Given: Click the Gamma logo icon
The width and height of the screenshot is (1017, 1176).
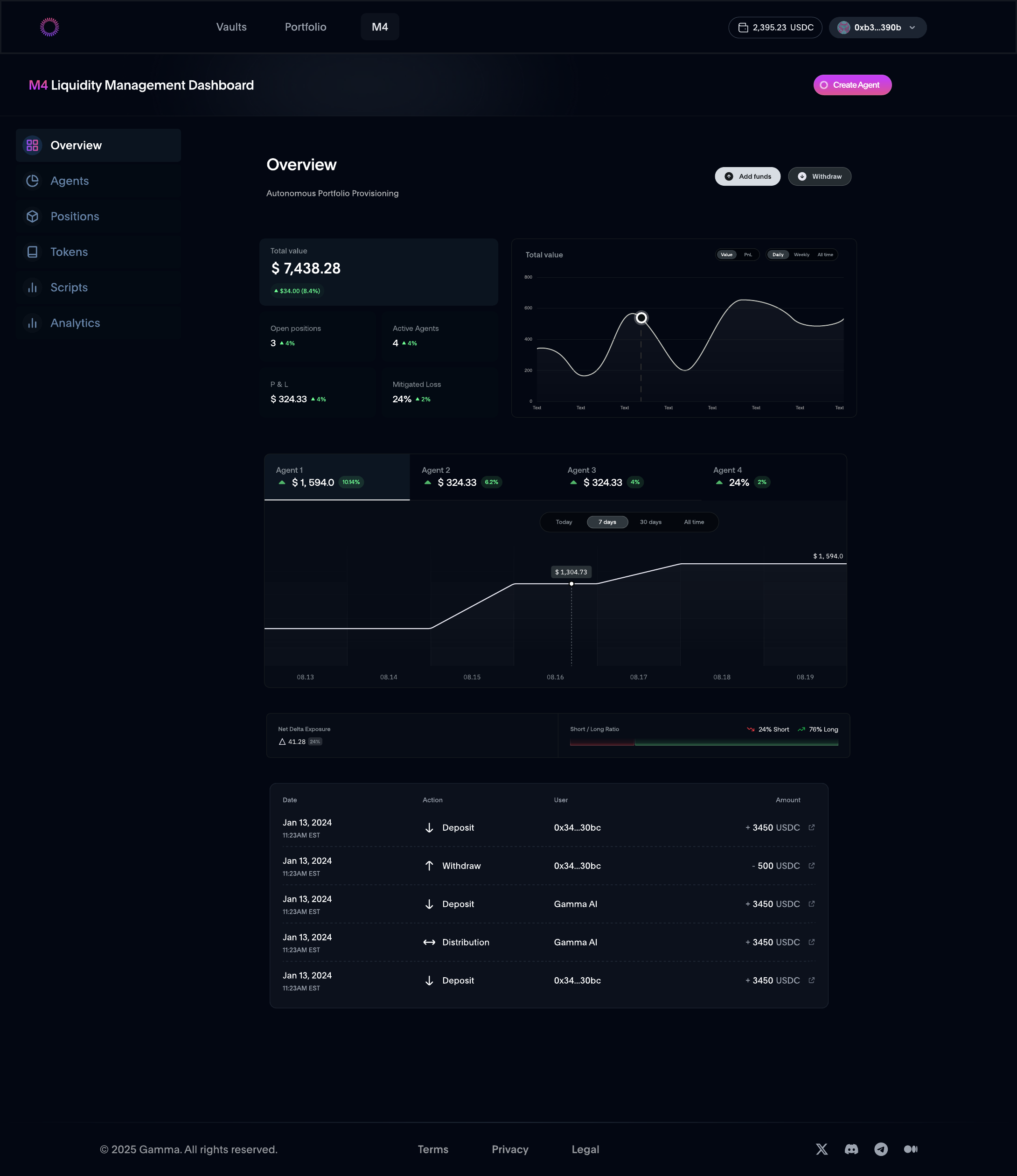Looking at the screenshot, I should (x=49, y=27).
